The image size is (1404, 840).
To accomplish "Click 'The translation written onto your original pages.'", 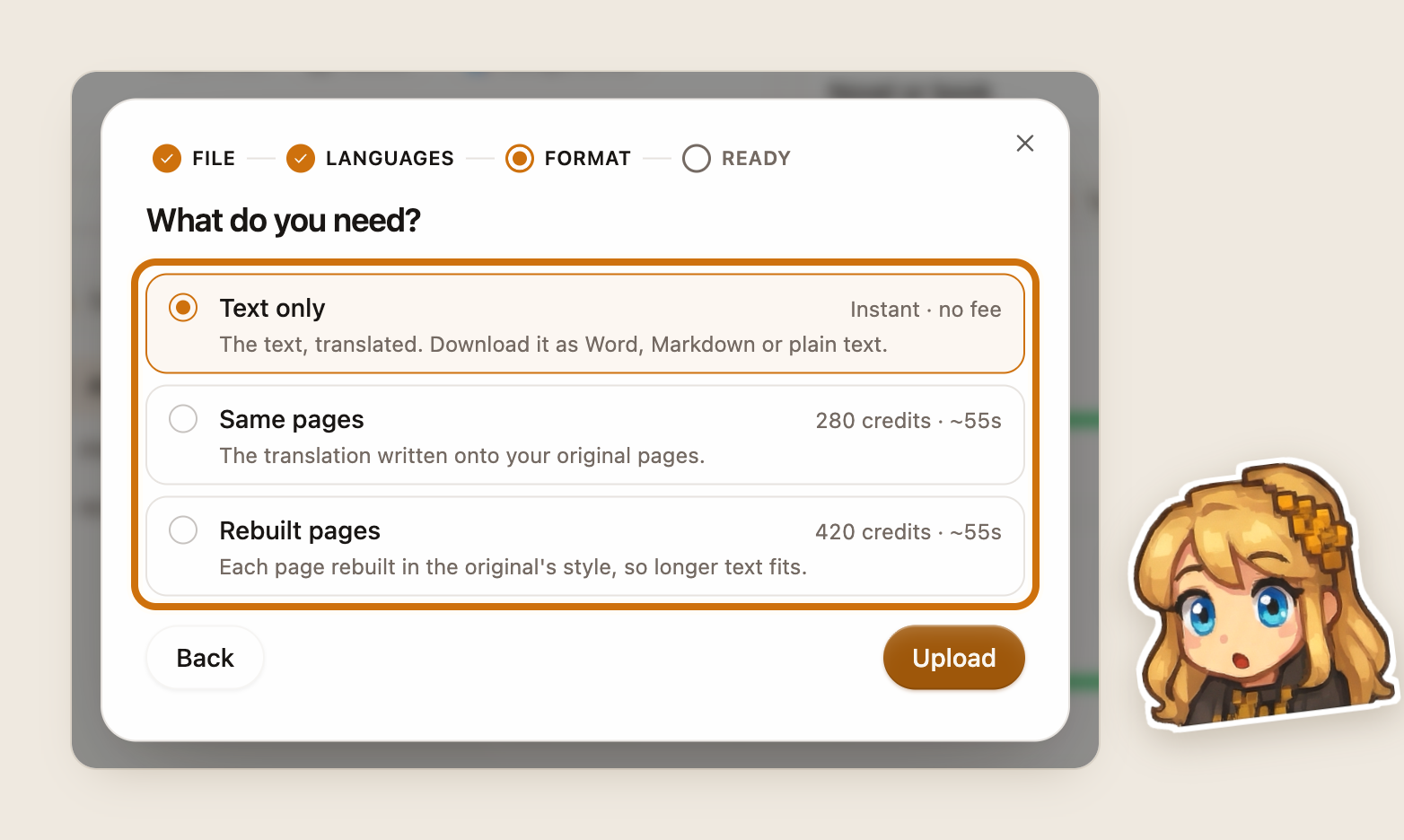I will pyautogui.click(x=462, y=456).
